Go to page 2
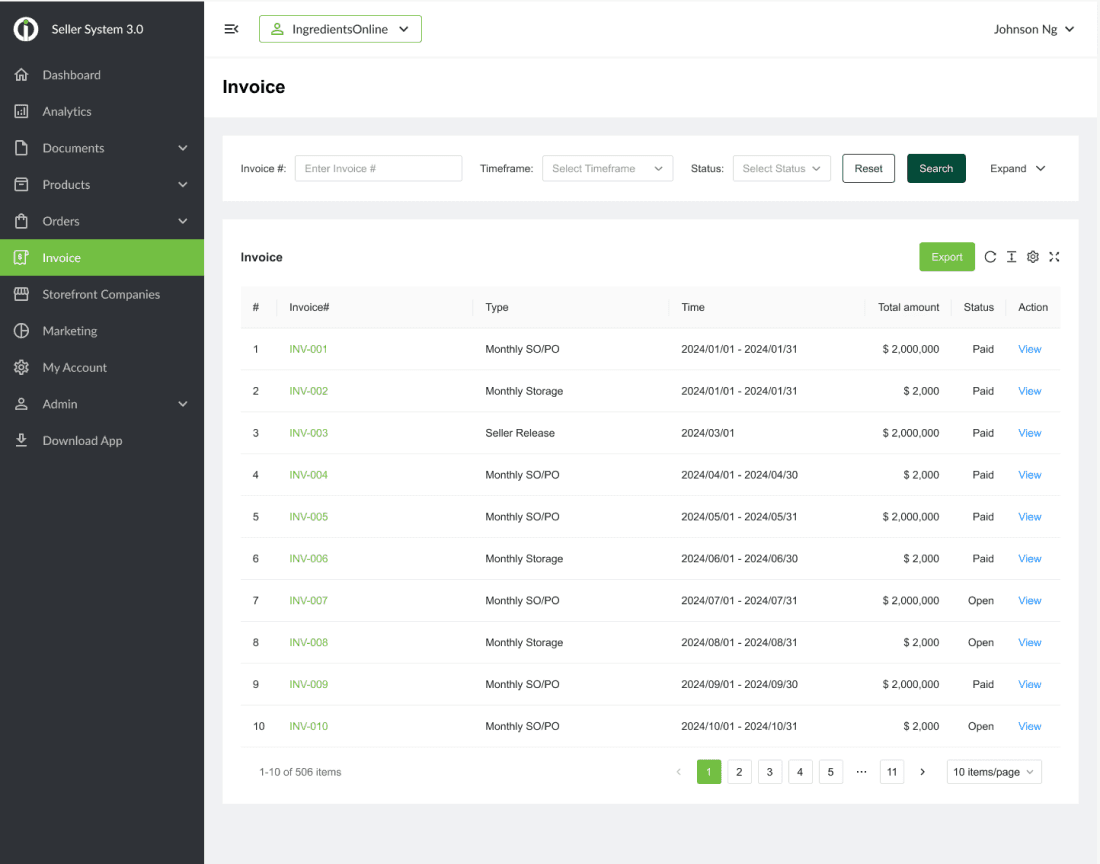Viewport: 1100px width, 864px height. pyautogui.click(x=739, y=771)
